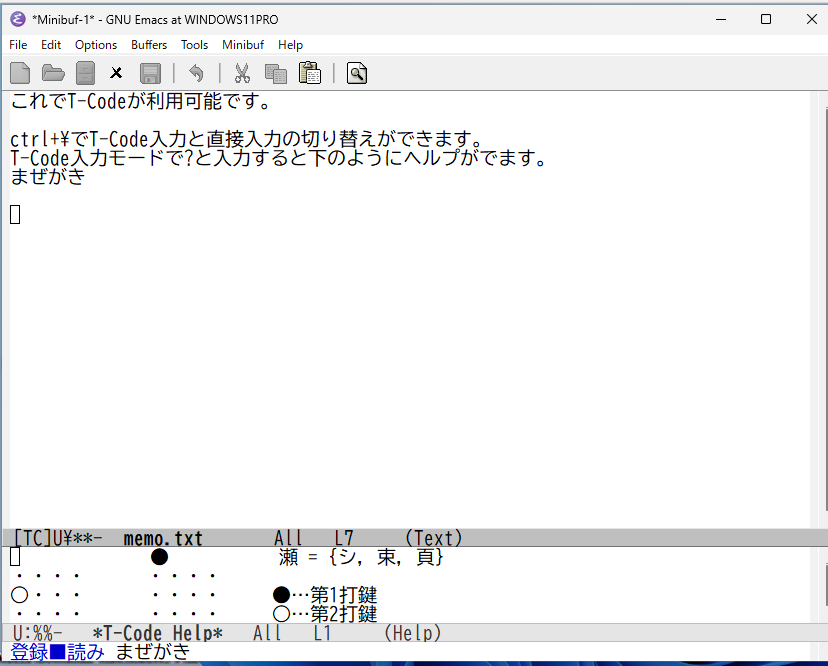Click the Emacs icon in the title bar
828x666 pixels.
click(x=18, y=20)
